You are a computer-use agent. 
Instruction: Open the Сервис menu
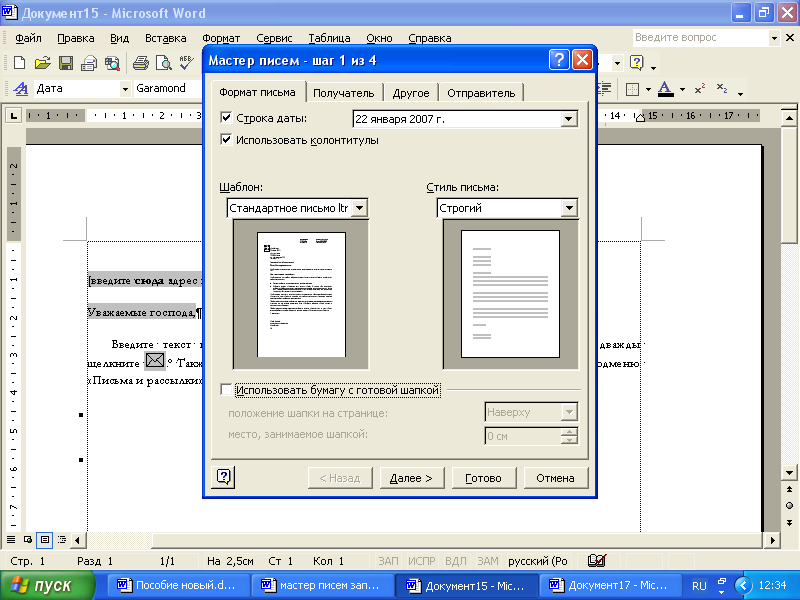click(x=274, y=38)
